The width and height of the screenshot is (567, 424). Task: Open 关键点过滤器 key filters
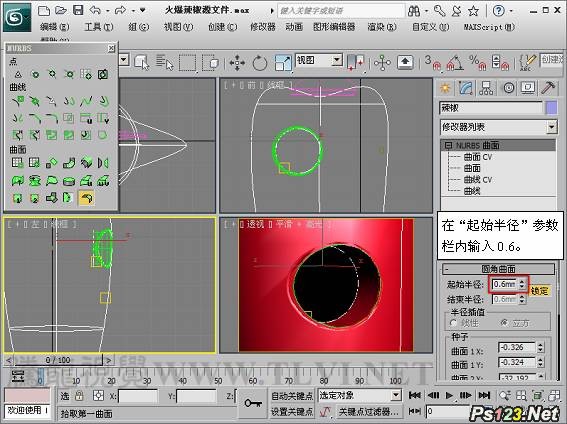point(368,412)
